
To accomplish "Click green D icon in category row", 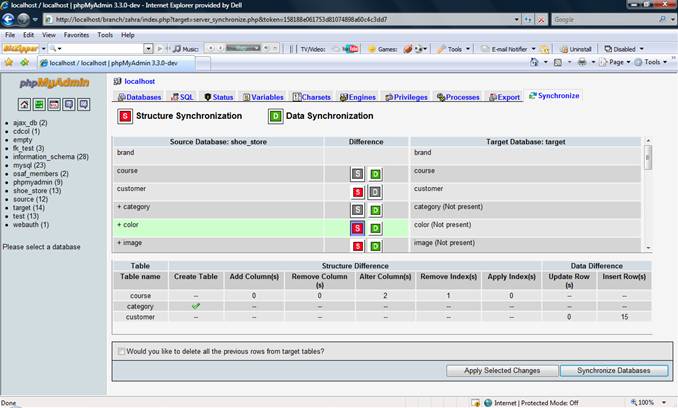I will coord(375,209).
